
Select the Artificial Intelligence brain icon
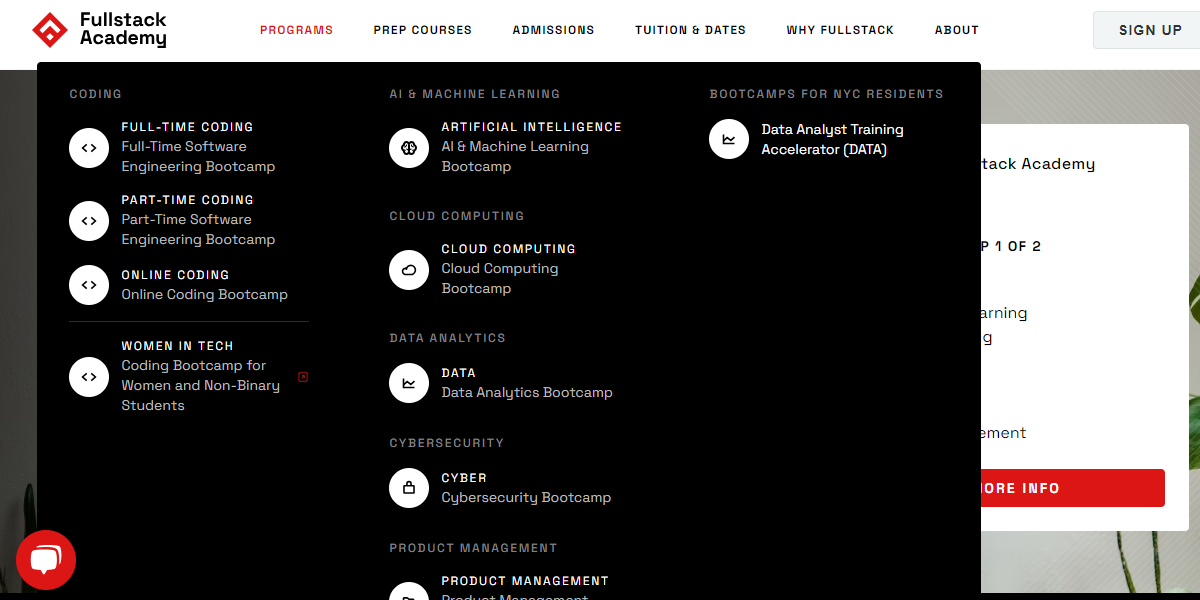(x=409, y=146)
